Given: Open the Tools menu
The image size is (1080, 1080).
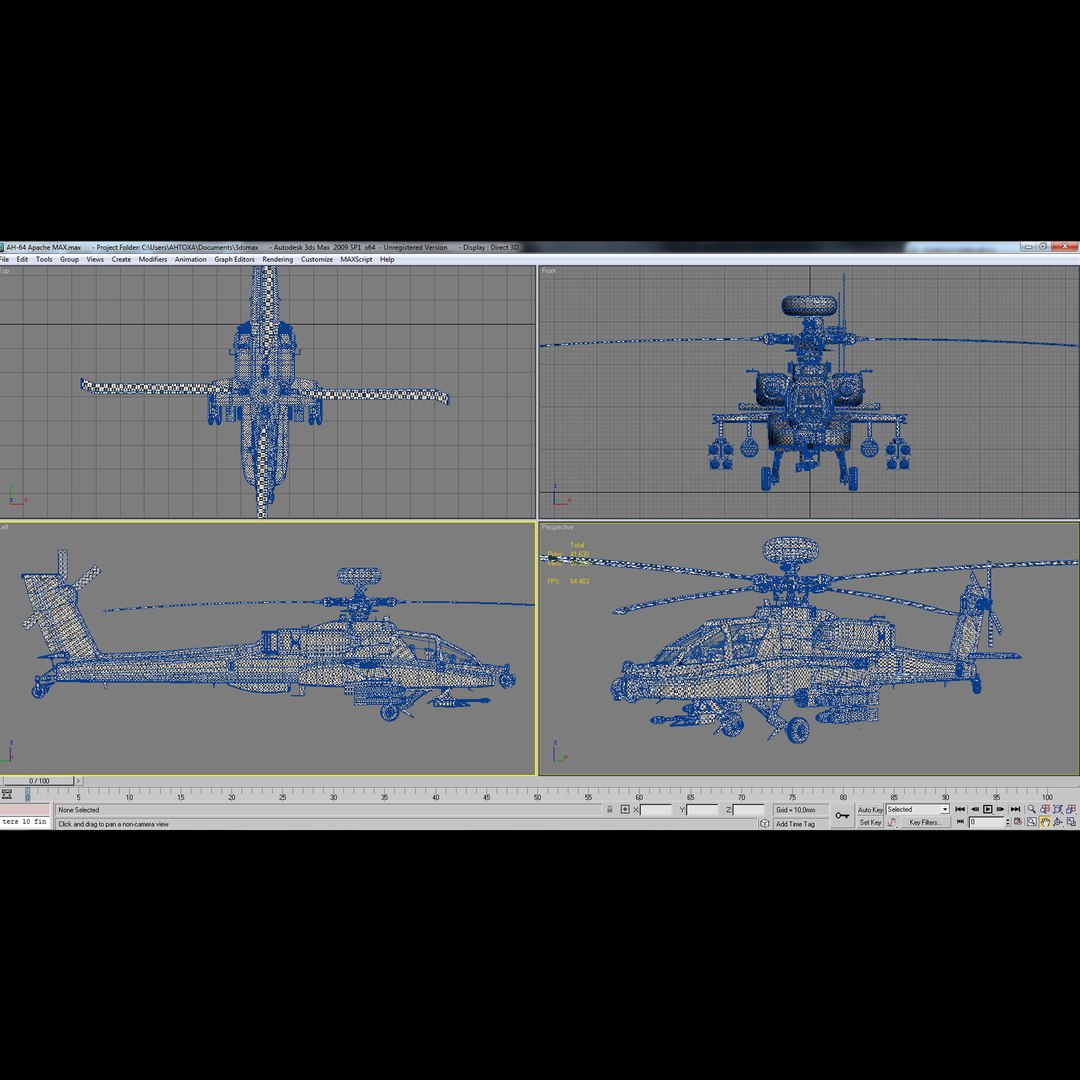Looking at the screenshot, I should click(44, 260).
